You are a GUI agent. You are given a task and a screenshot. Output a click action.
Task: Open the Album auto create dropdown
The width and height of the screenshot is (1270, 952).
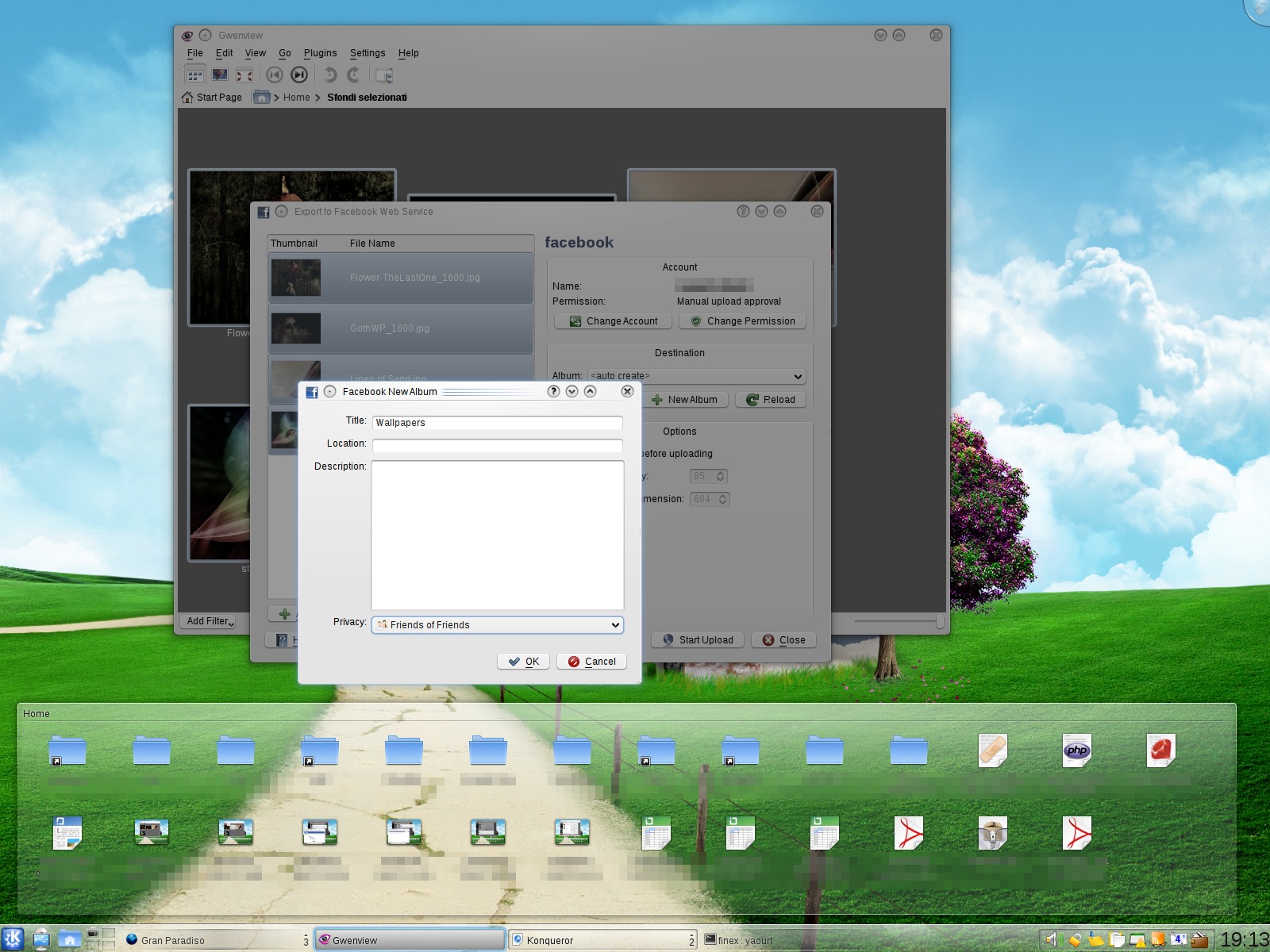(697, 376)
